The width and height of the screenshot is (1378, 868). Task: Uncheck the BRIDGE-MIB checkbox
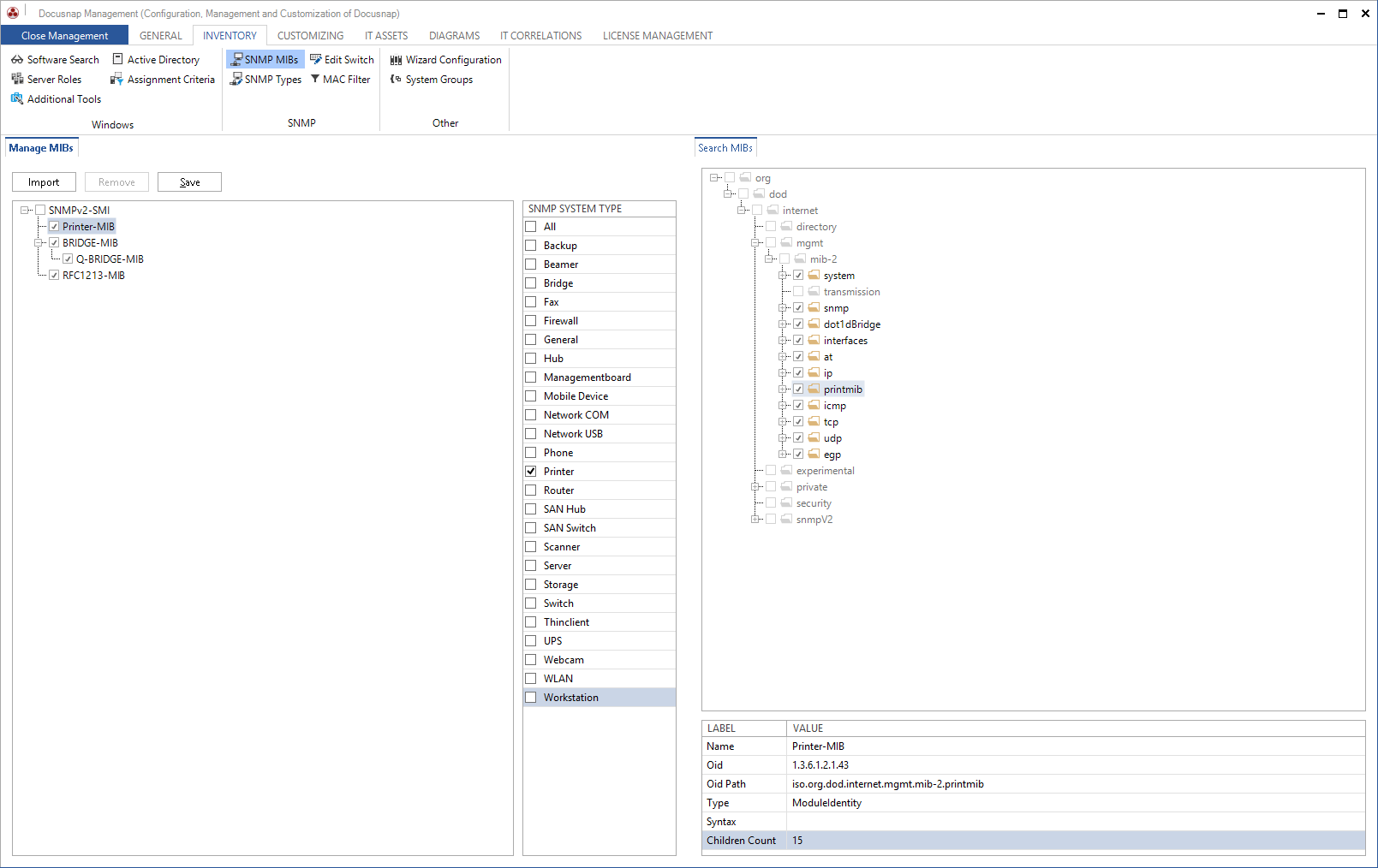(54, 242)
